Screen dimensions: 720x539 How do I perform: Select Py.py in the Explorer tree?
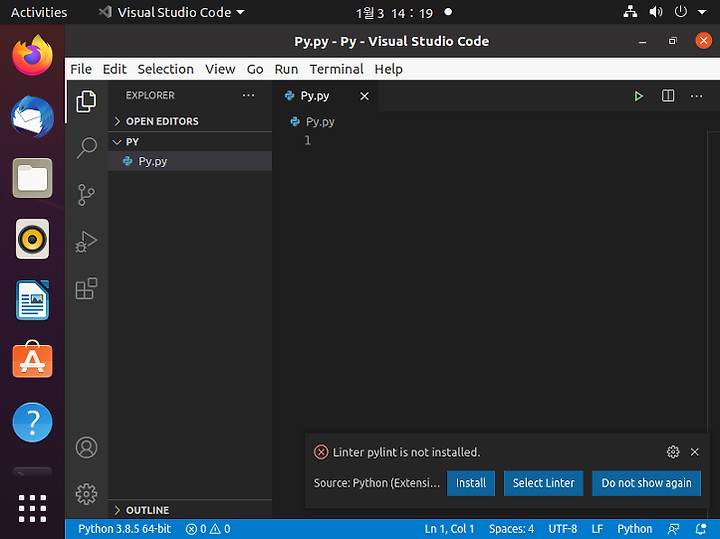pyautogui.click(x=190, y=161)
